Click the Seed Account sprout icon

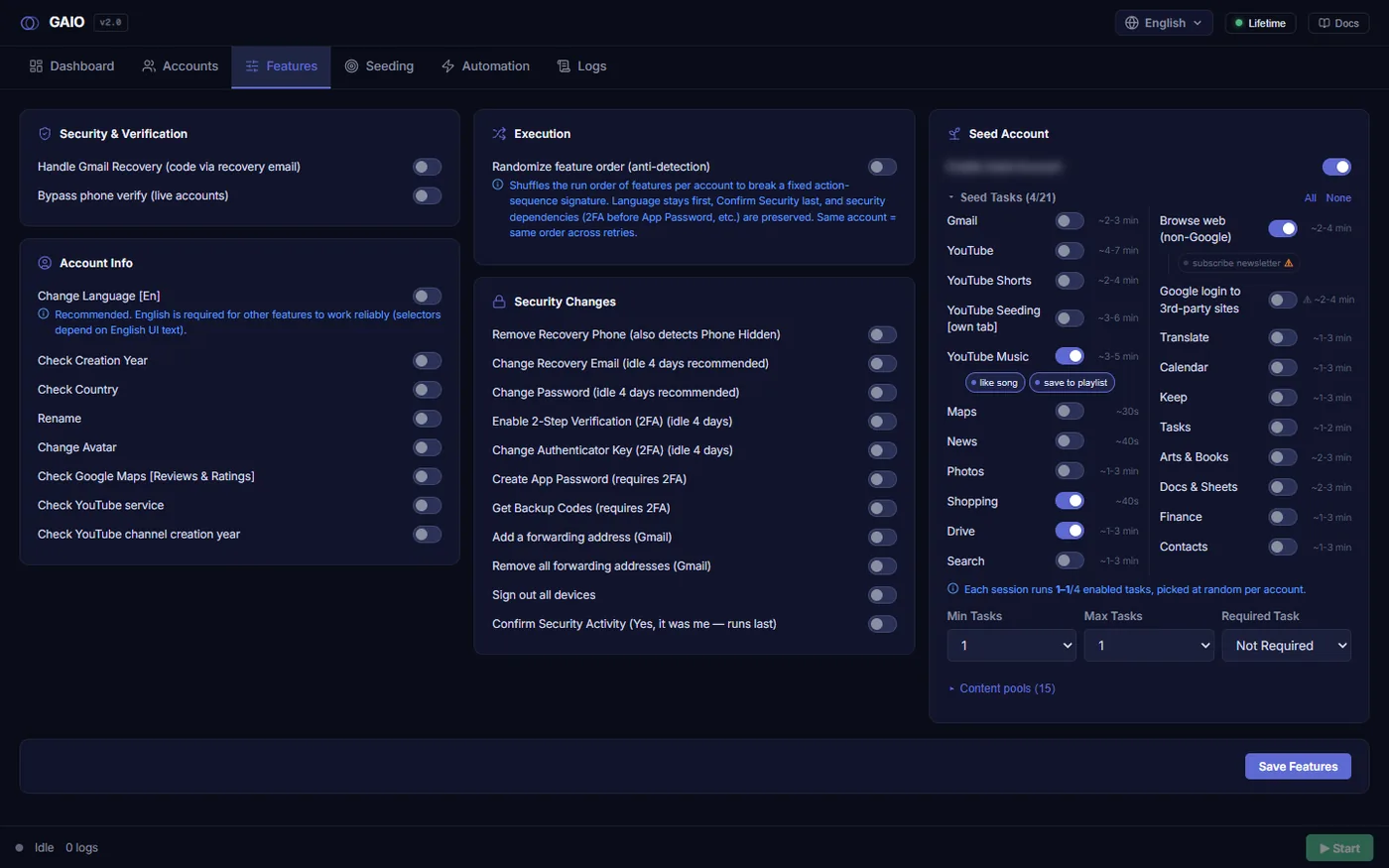tap(953, 134)
